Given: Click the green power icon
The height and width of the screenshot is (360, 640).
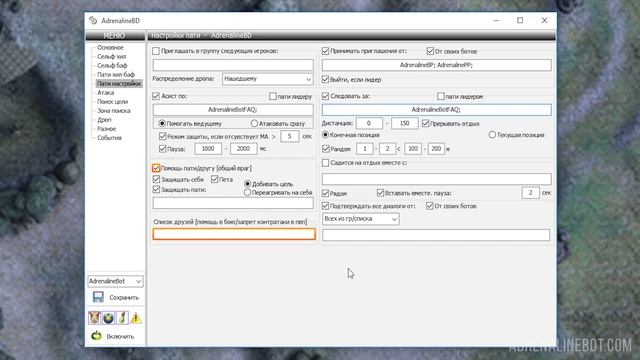Looking at the screenshot, I should [96, 336].
